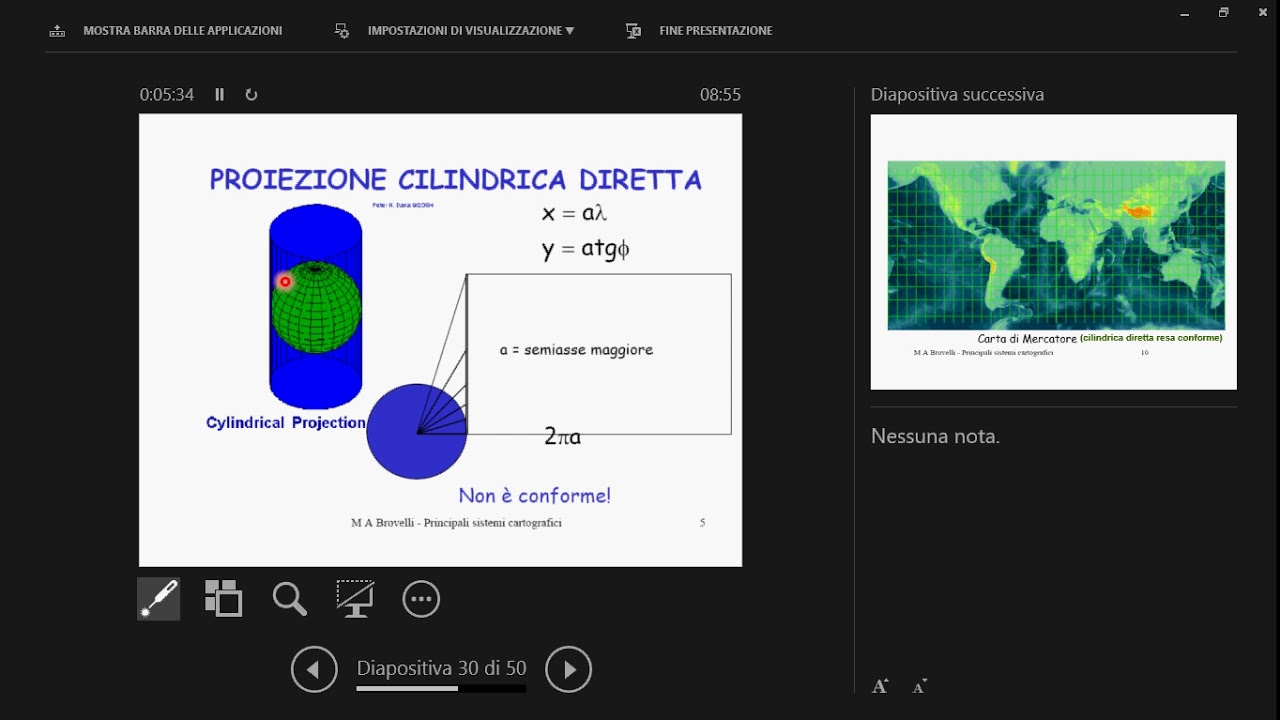Toggle black screen presentation icon
Screen dimensions: 1280x720
[x=355, y=598]
